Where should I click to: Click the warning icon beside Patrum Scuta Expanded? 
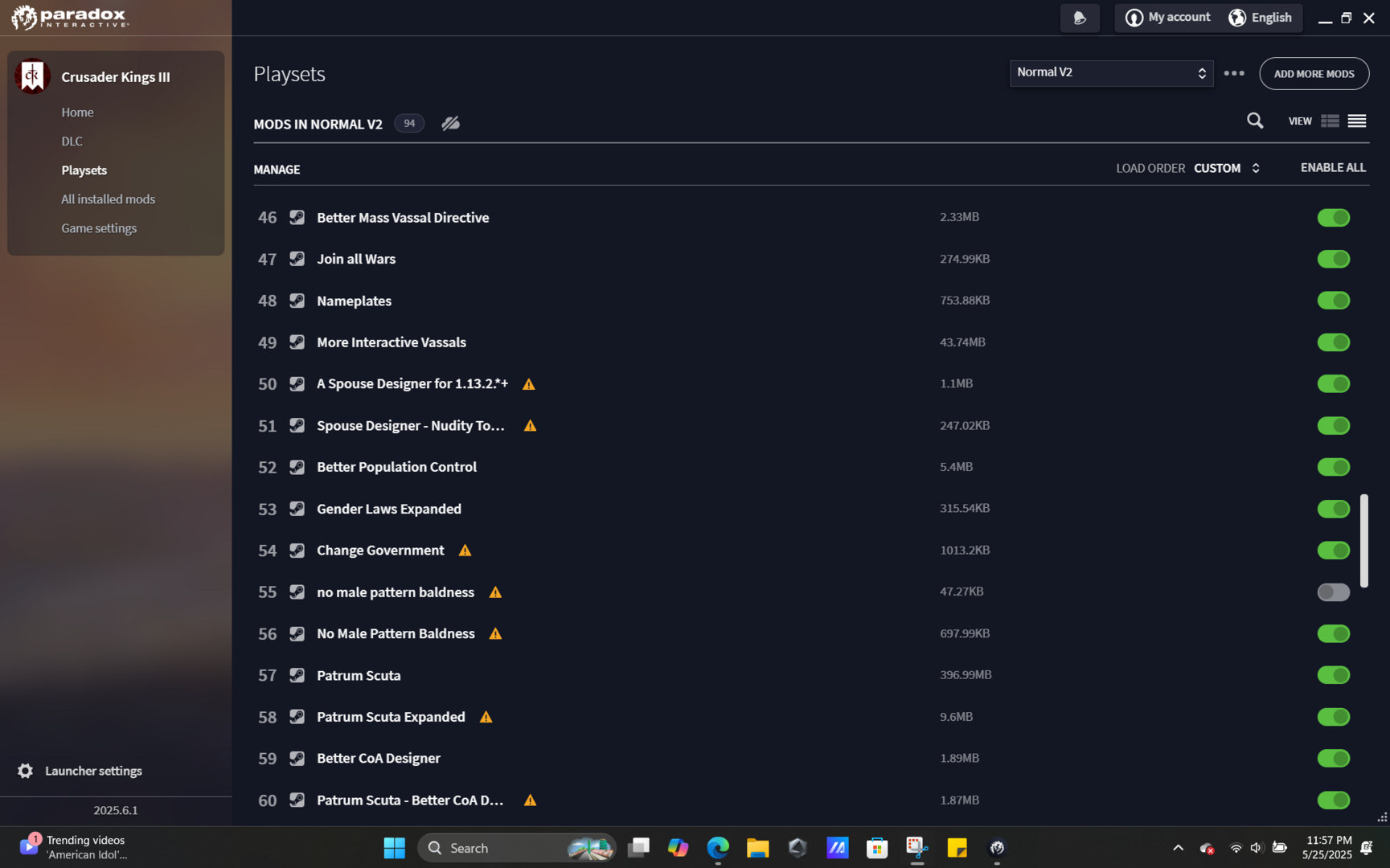click(486, 717)
